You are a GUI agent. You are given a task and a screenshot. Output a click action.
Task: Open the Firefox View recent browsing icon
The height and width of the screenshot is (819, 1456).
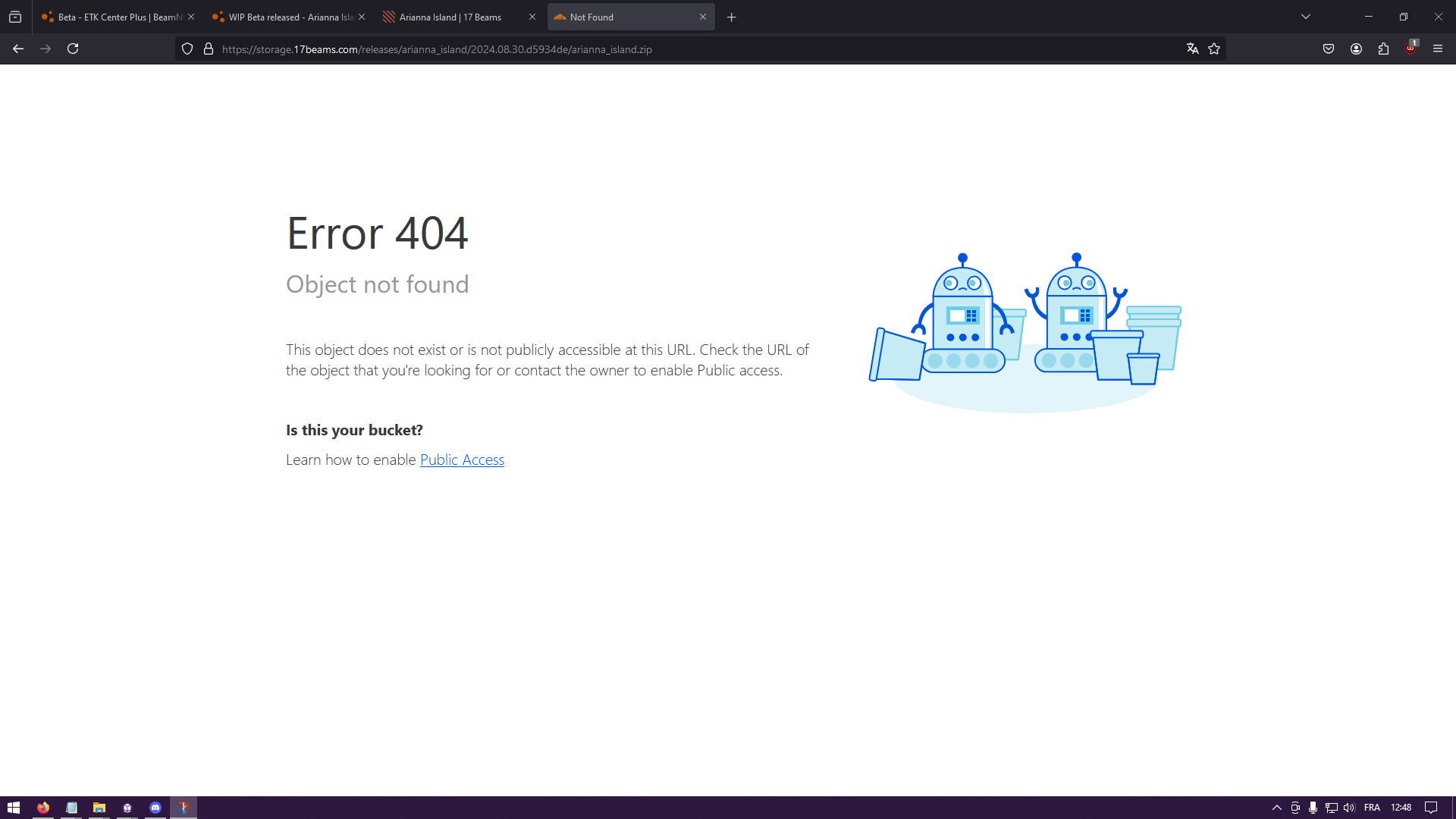15,17
